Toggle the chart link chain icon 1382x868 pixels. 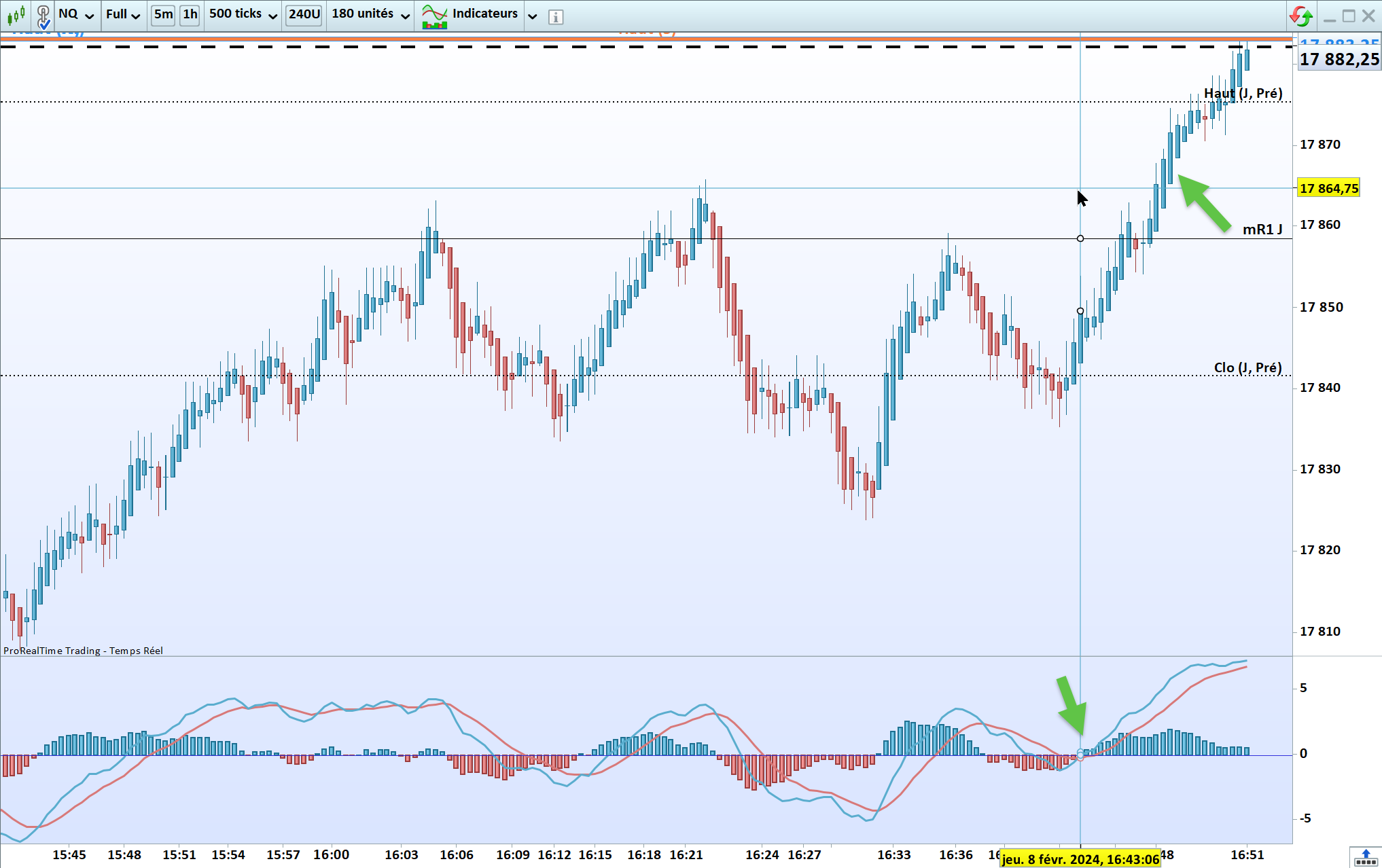[43, 15]
